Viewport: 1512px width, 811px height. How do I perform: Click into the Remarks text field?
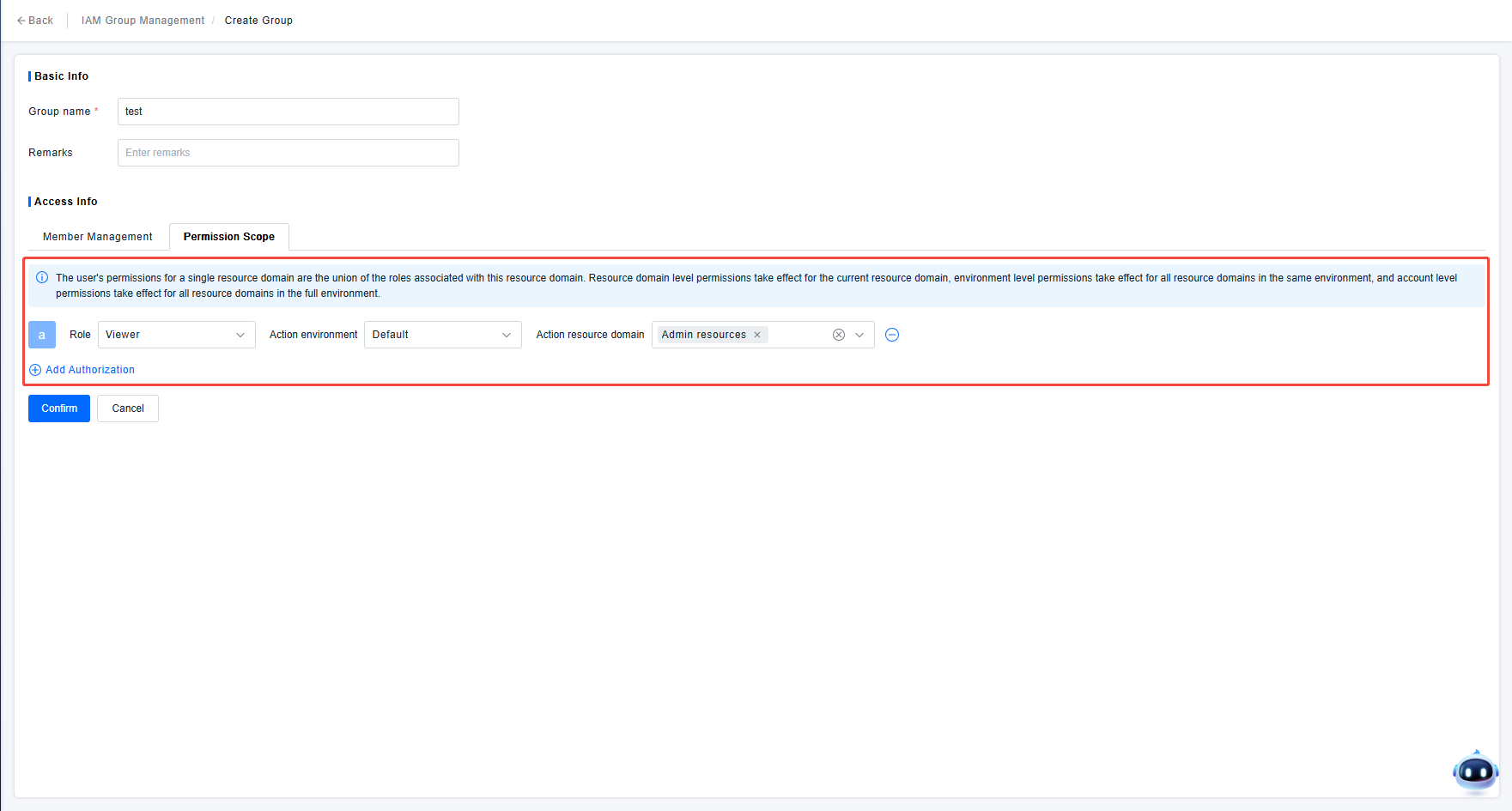point(288,153)
